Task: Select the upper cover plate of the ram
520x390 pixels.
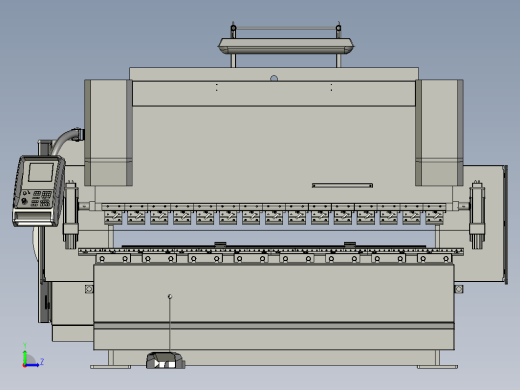Action: click(x=274, y=93)
